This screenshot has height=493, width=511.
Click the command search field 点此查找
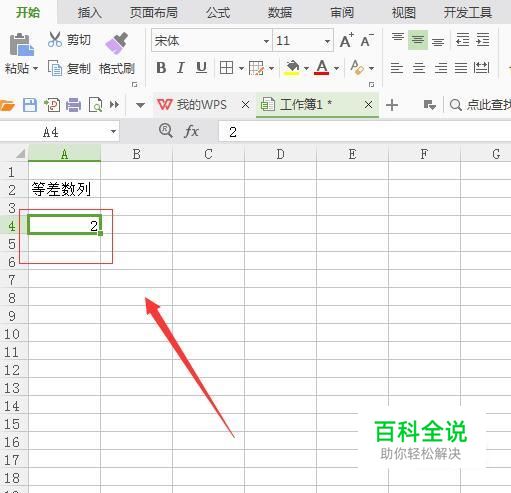point(480,105)
